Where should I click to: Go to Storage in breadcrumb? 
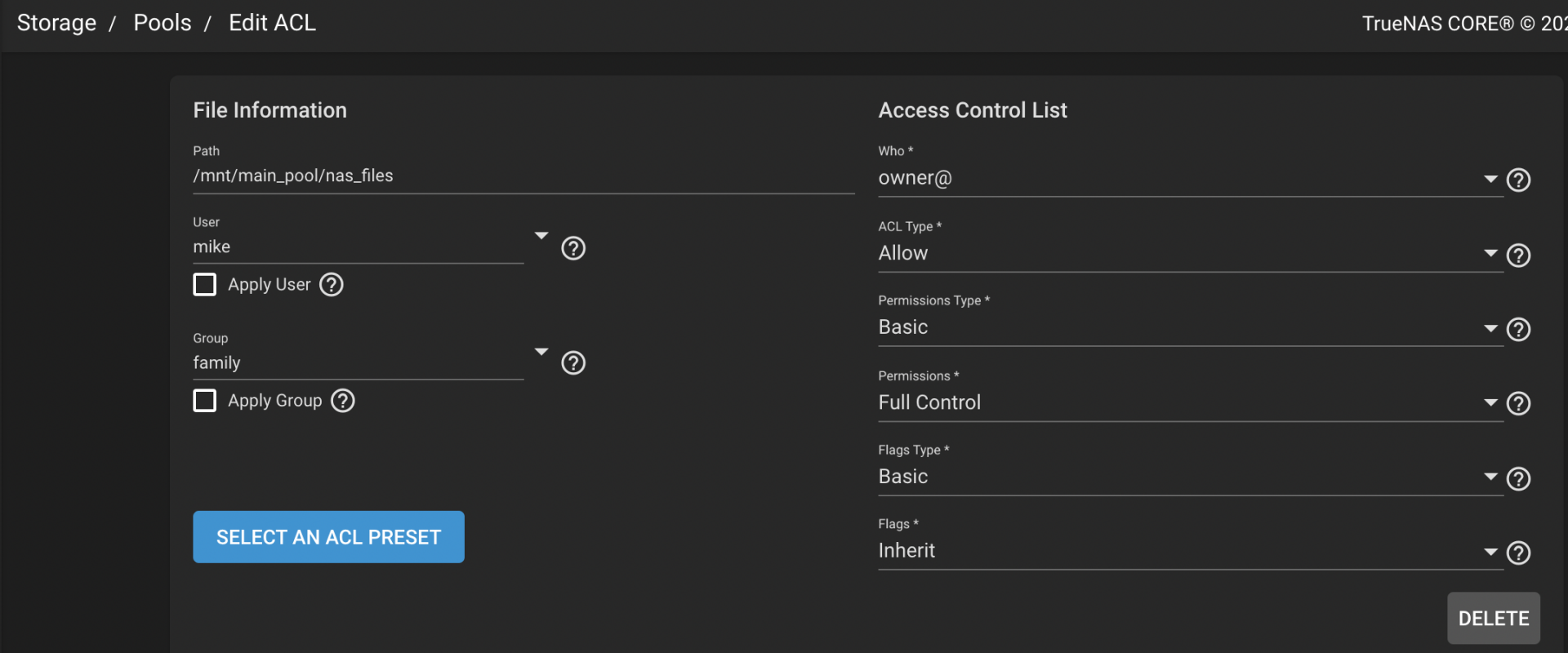(x=56, y=23)
